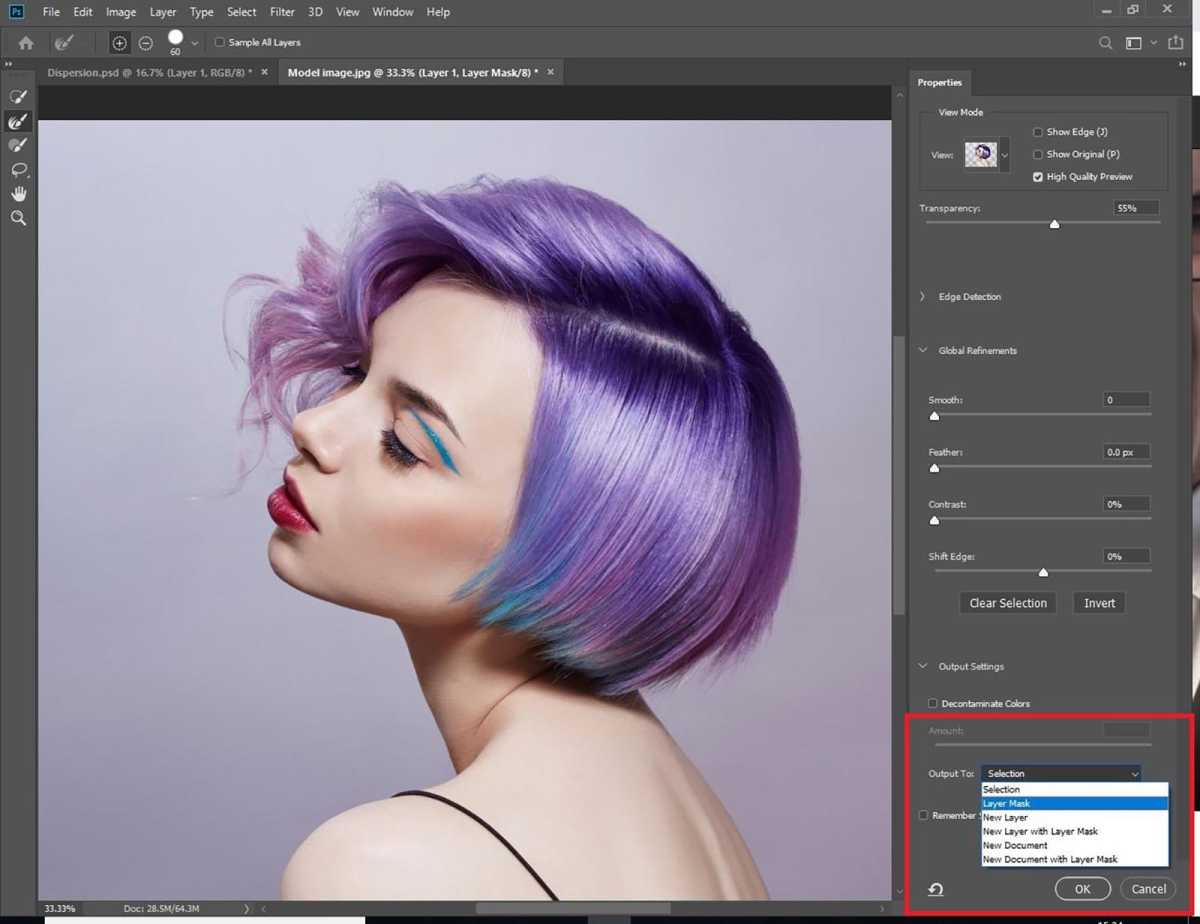Screen dimensions: 1200x924
Task: Click the Transparency slider handle
Action: (1054, 224)
